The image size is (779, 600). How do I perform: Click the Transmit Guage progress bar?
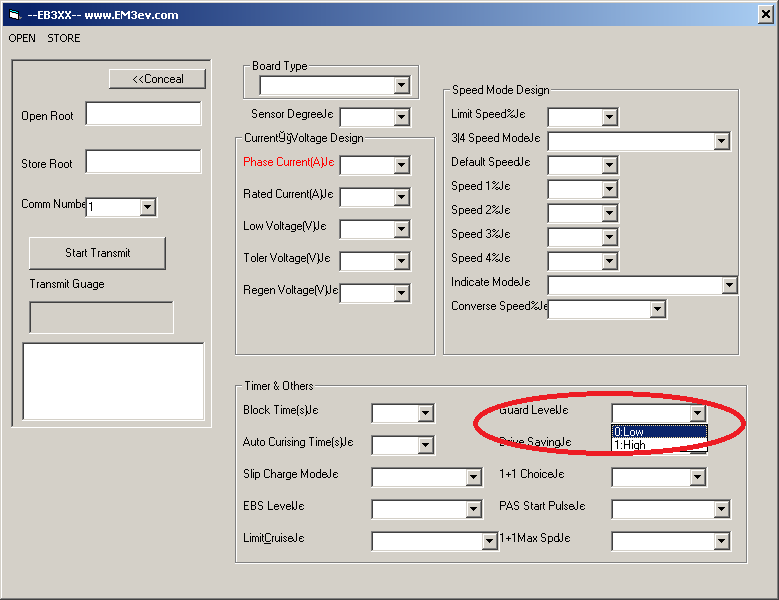pyautogui.click(x=101, y=317)
